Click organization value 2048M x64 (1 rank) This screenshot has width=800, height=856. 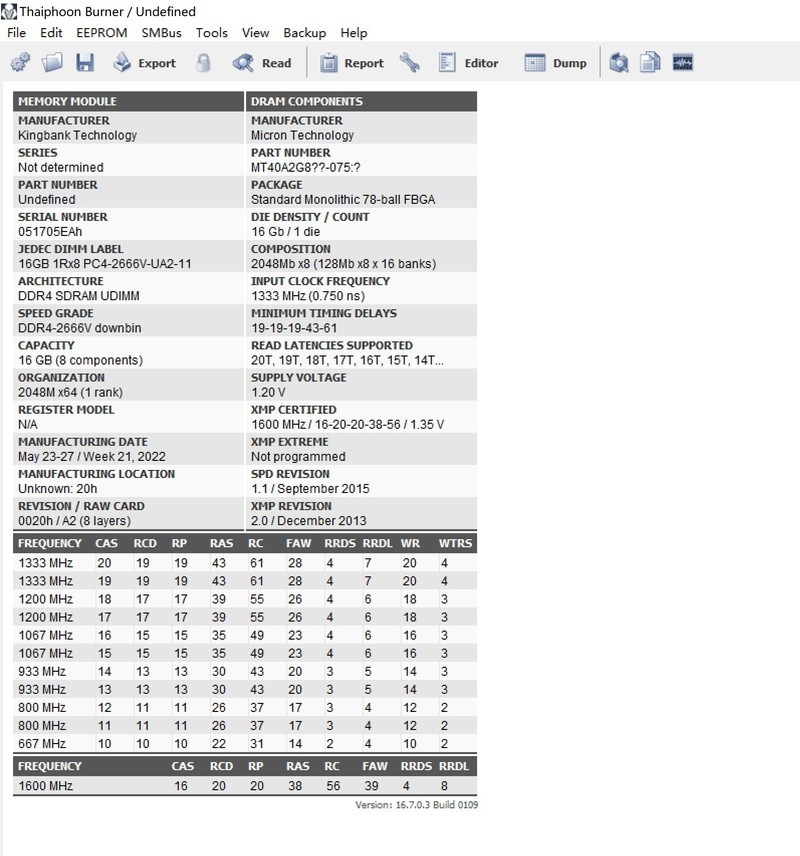click(x=70, y=393)
